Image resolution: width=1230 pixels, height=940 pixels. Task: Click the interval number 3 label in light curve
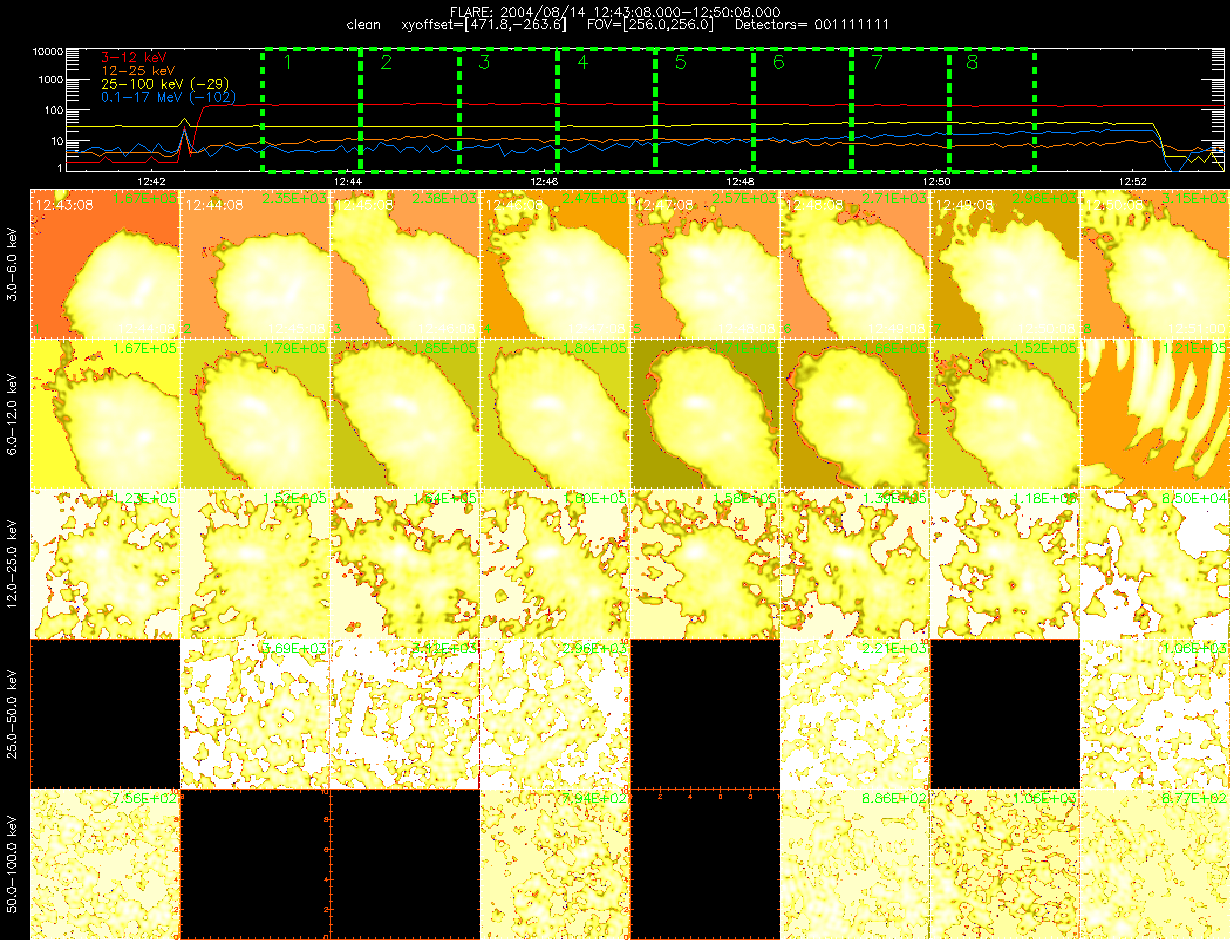coord(485,63)
